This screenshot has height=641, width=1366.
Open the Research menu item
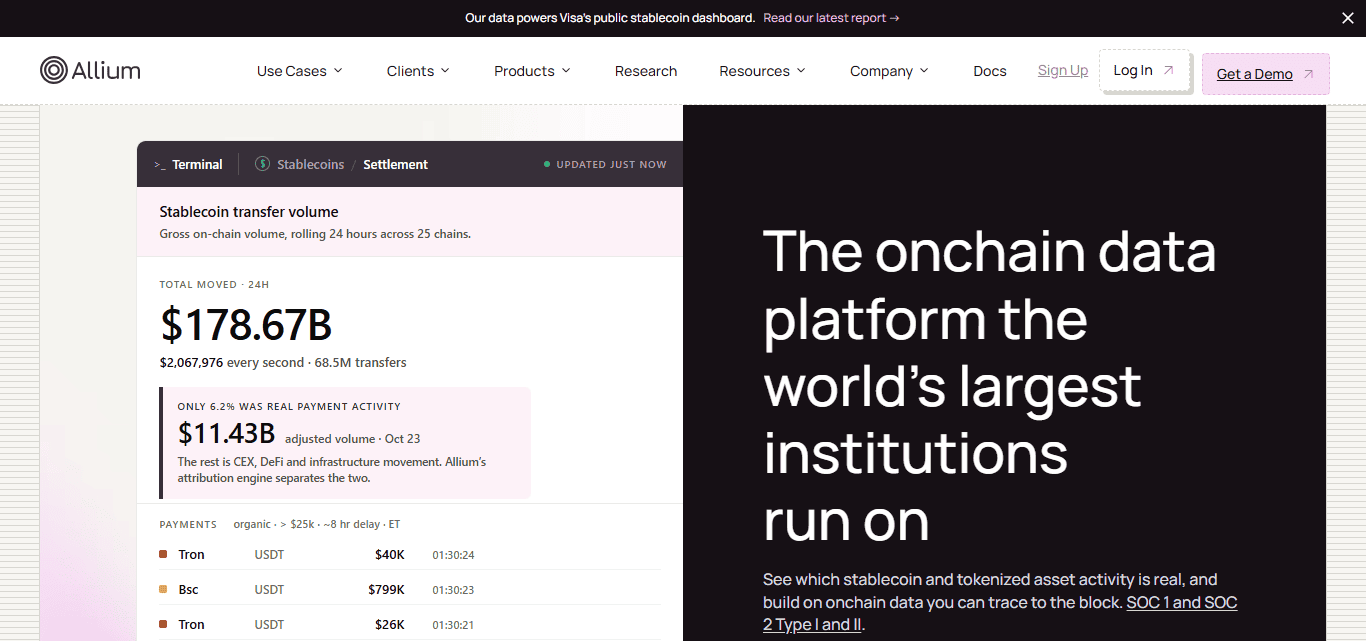(646, 71)
